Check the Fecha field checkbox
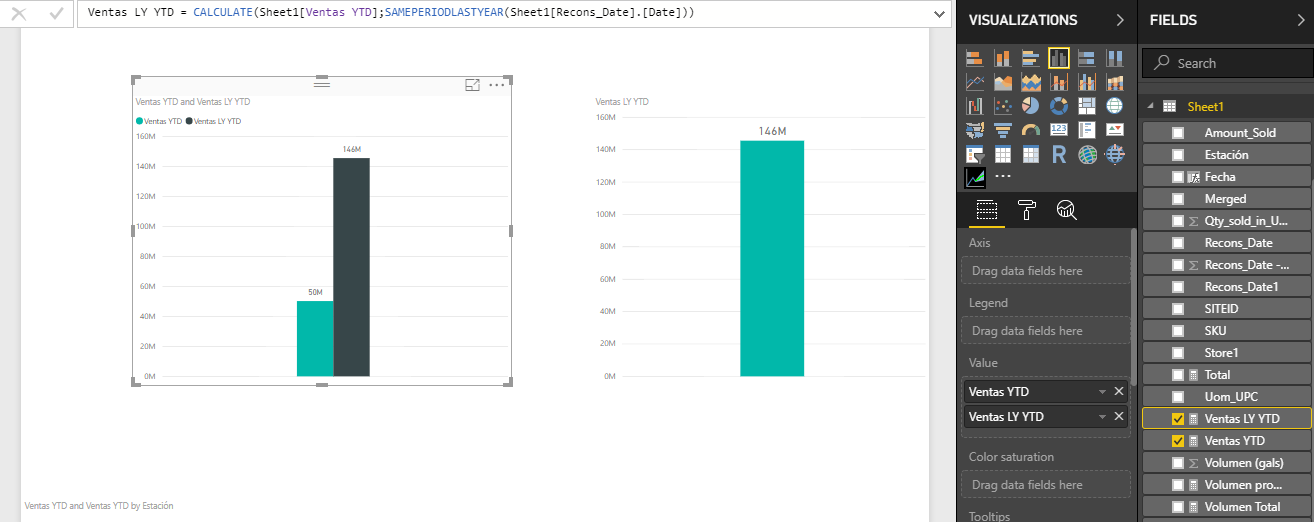1314x522 pixels. 1177,177
